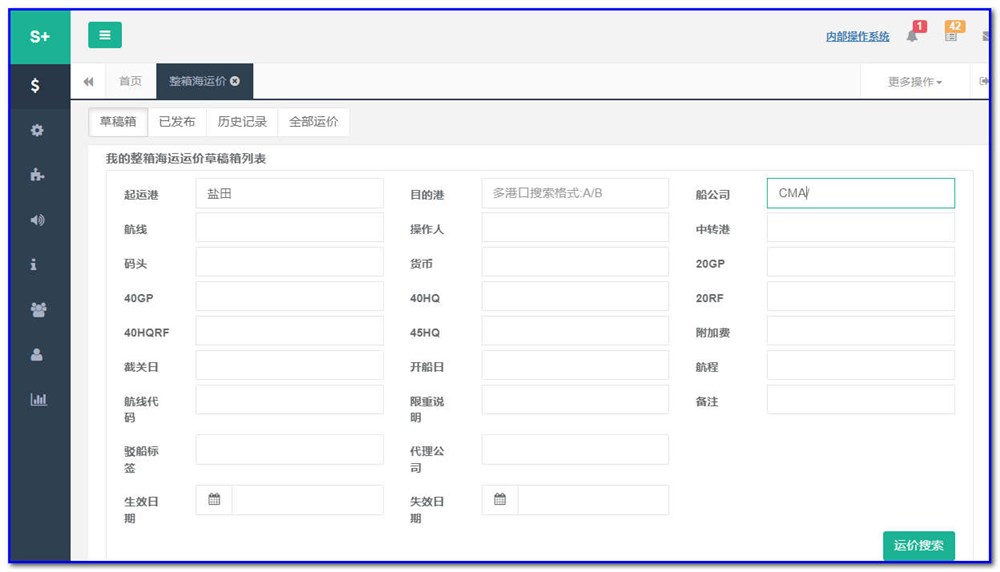
Task: Click calendar icon for 失效日期
Action: click(500, 499)
